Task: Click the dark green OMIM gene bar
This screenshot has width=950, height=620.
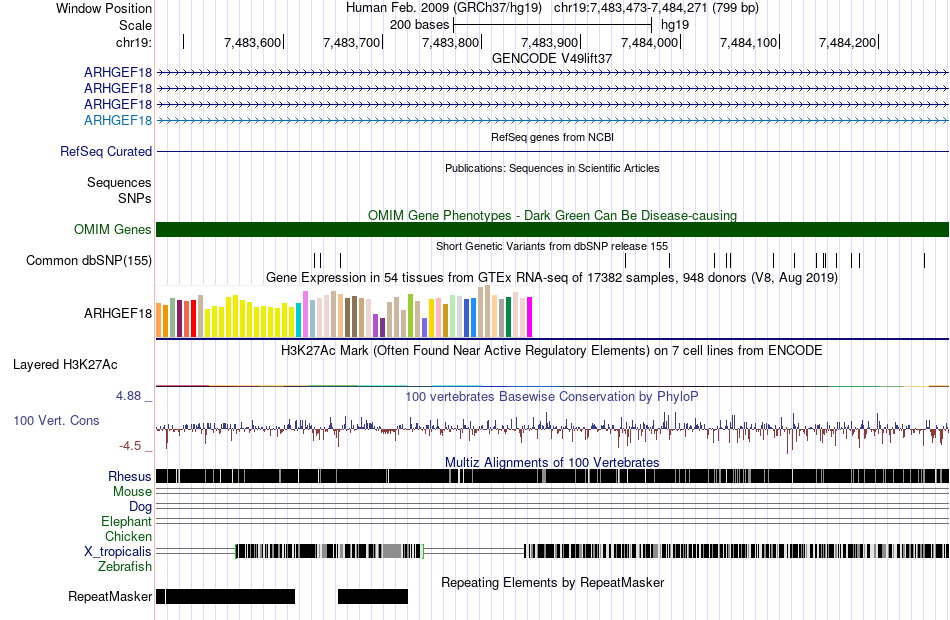Action: click(x=552, y=230)
